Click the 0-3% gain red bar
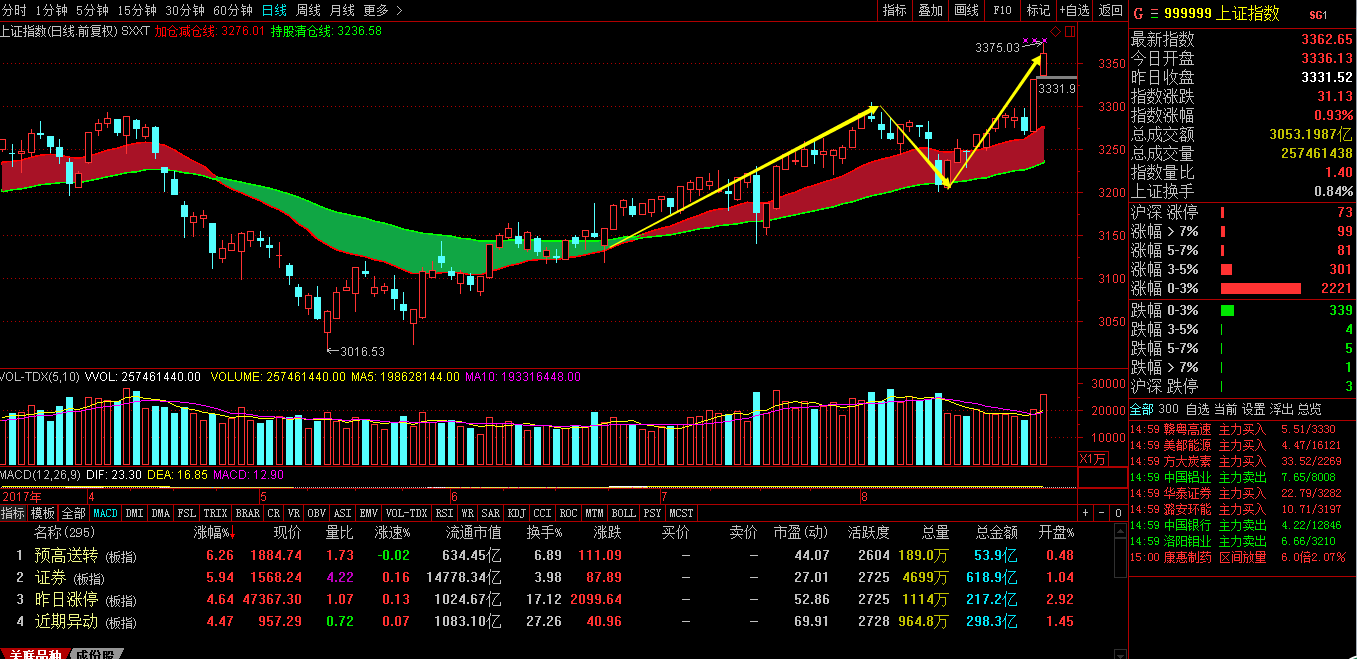The height and width of the screenshot is (659, 1357). pos(1260,288)
